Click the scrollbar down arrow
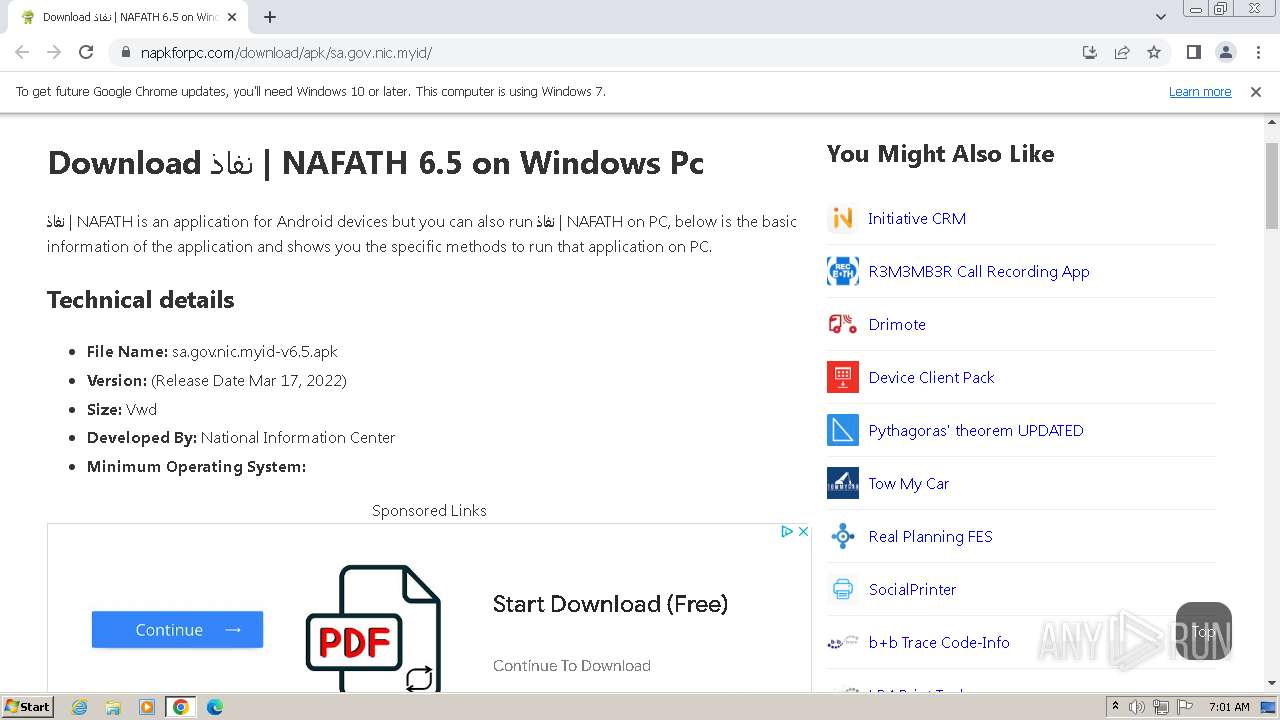The height and width of the screenshot is (720, 1280). point(1272,683)
